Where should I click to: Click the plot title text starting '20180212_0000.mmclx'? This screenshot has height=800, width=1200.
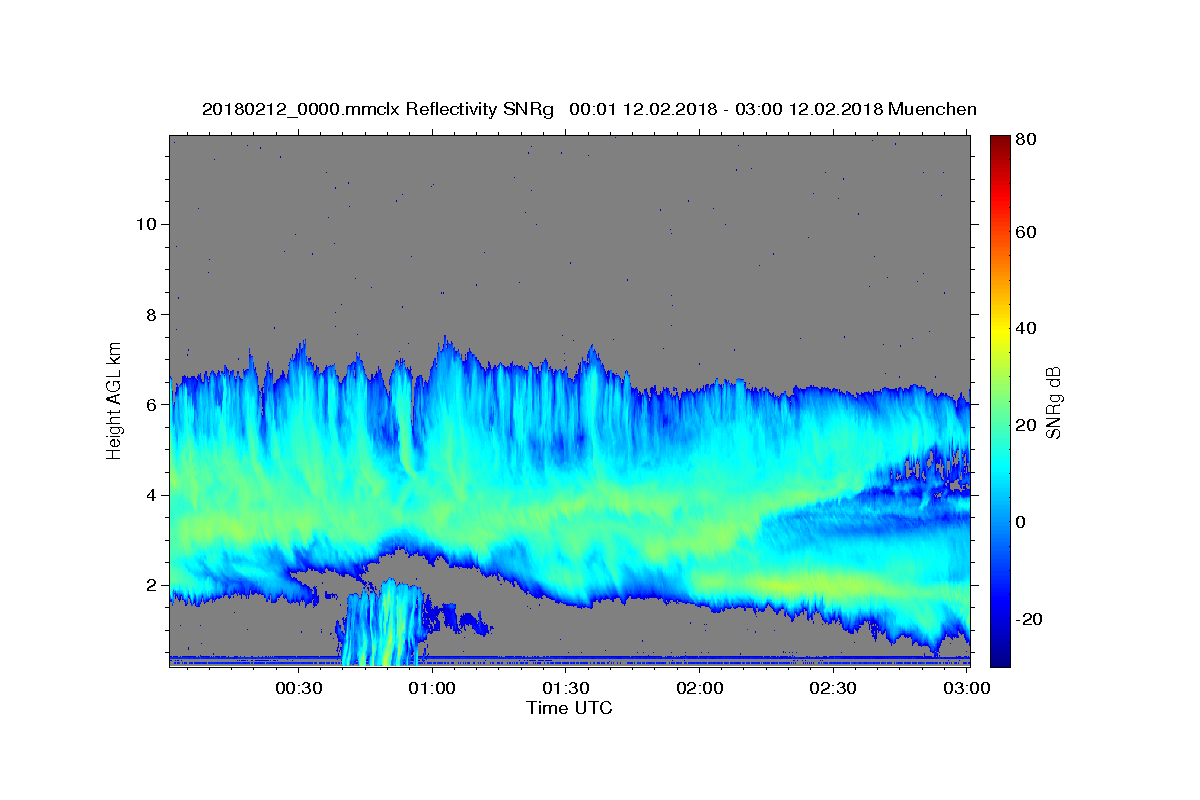tap(589, 109)
